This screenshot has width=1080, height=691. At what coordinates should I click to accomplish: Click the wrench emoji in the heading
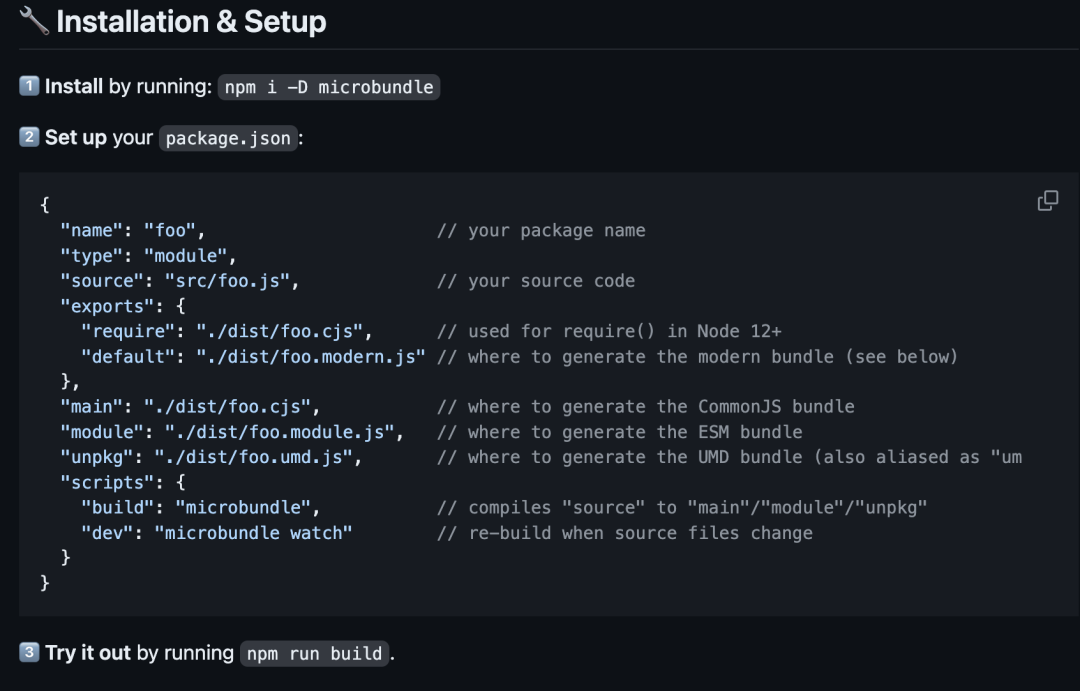[x=34, y=21]
